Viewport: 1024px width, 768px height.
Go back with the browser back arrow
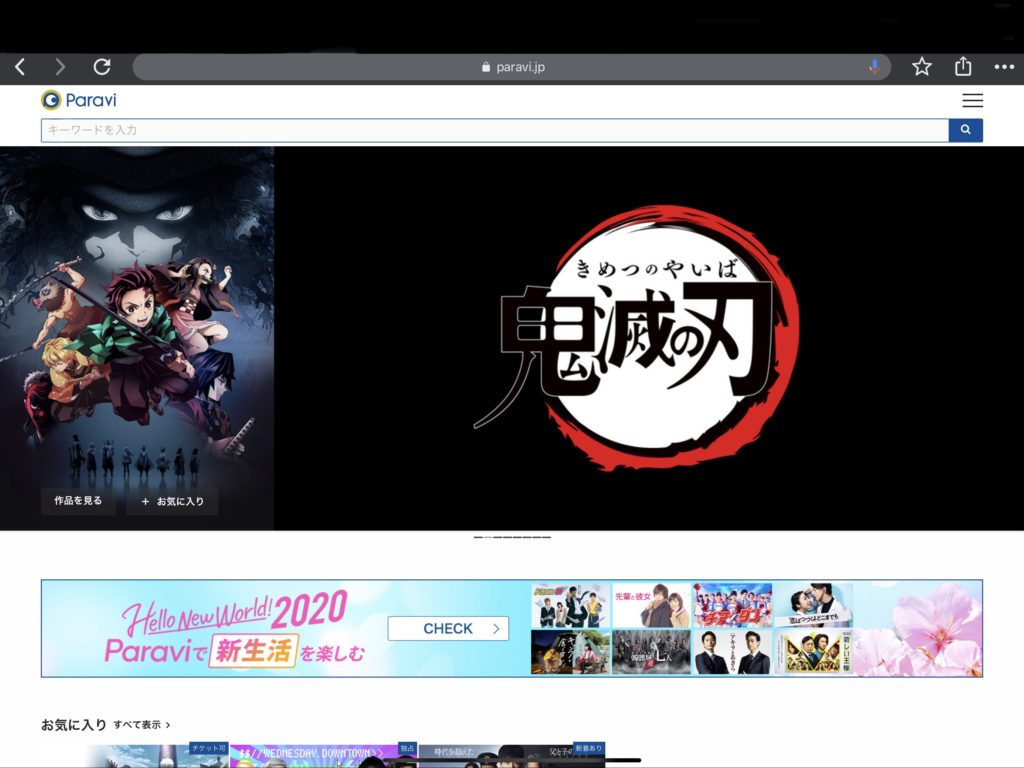(20, 67)
